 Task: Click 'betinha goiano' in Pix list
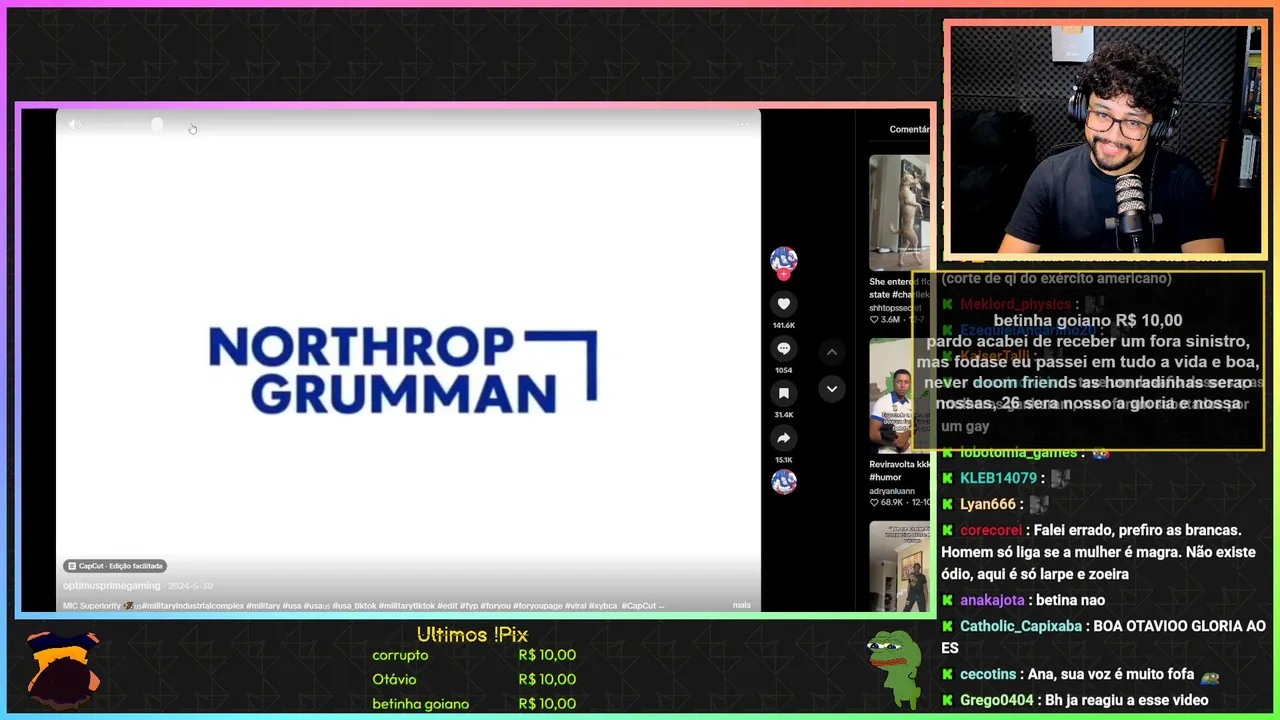tap(420, 704)
